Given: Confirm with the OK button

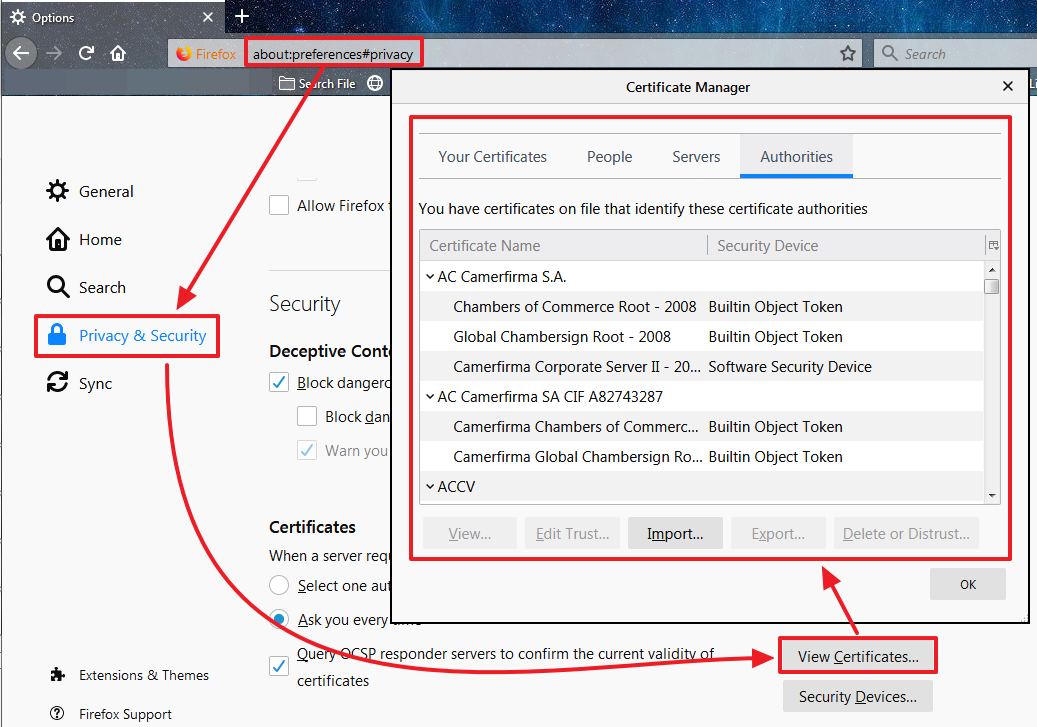Looking at the screenshot, I should [968, 584].
